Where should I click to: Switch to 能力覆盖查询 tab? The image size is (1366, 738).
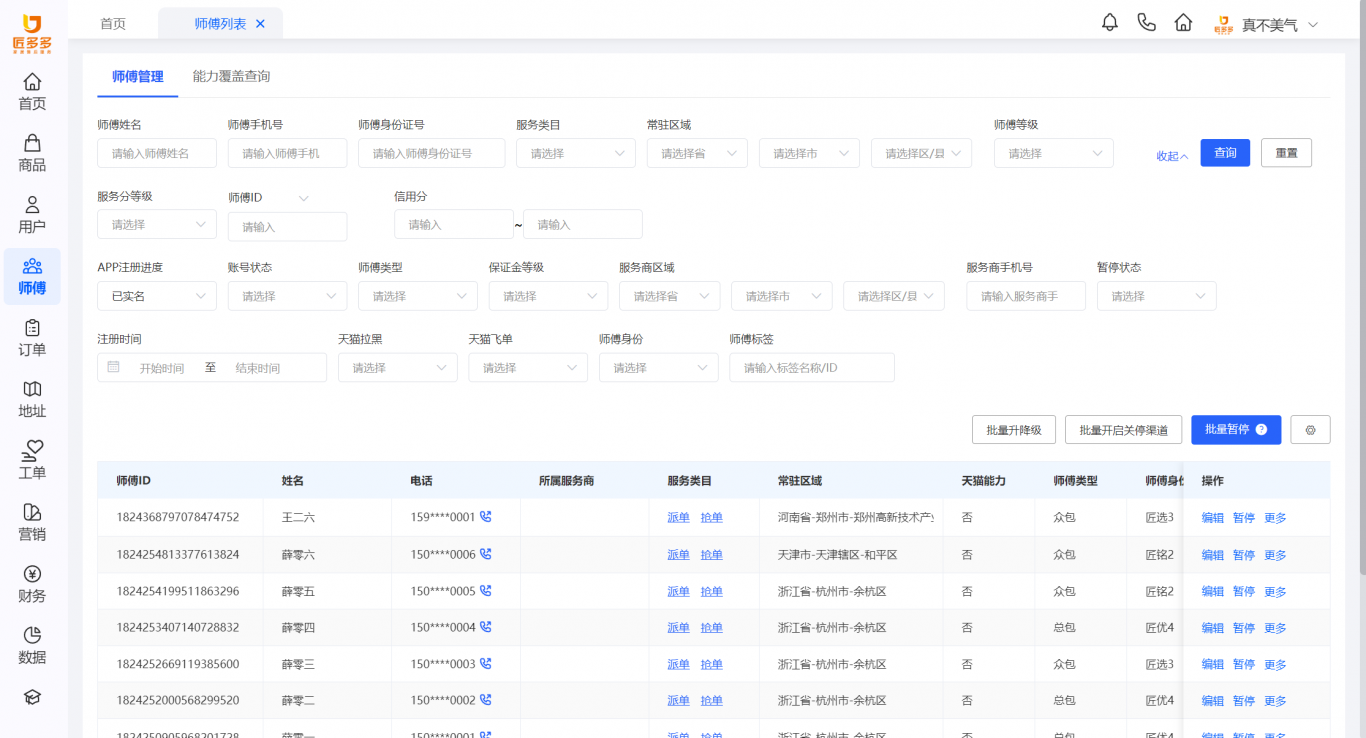(231, 76)
